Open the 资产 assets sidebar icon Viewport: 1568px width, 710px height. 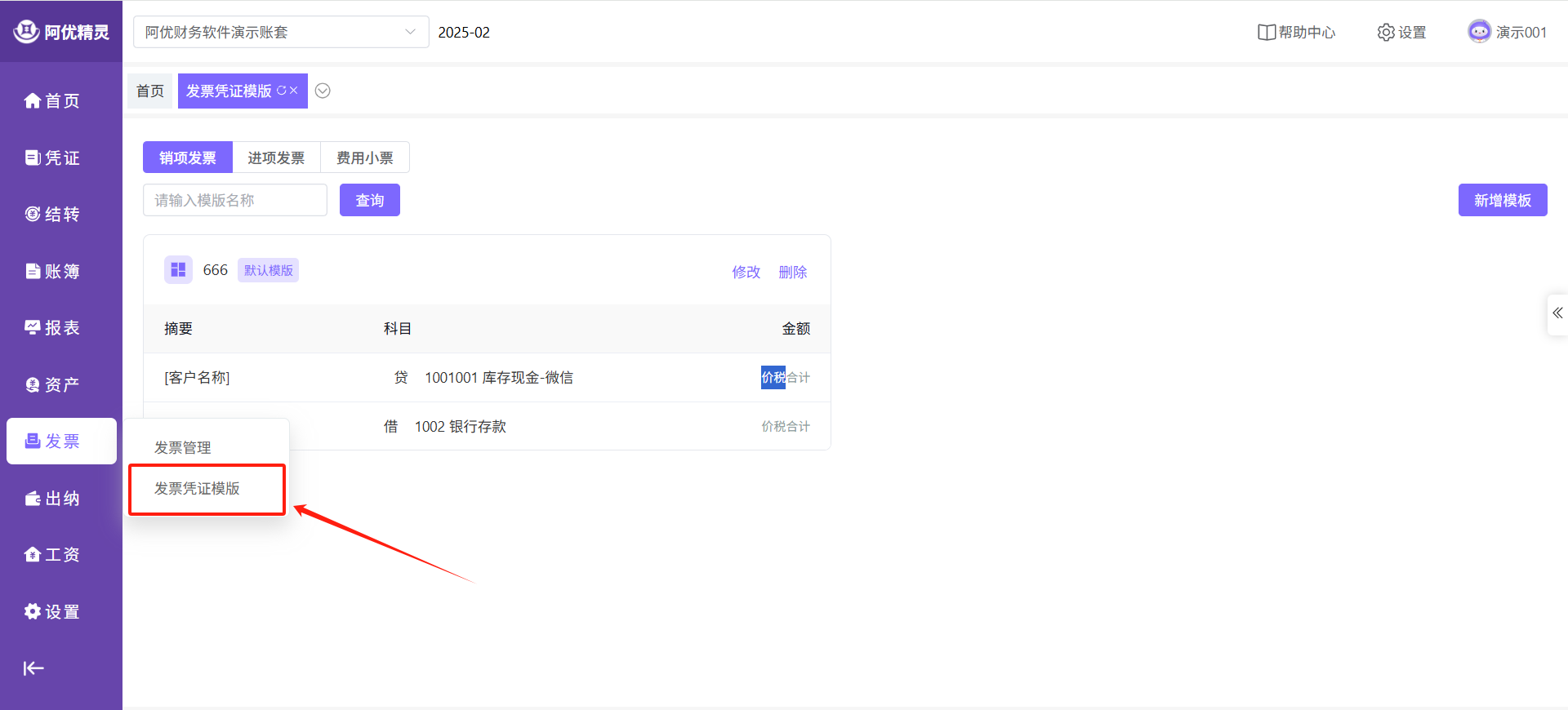pyautogui.click(x=33, y=384)
